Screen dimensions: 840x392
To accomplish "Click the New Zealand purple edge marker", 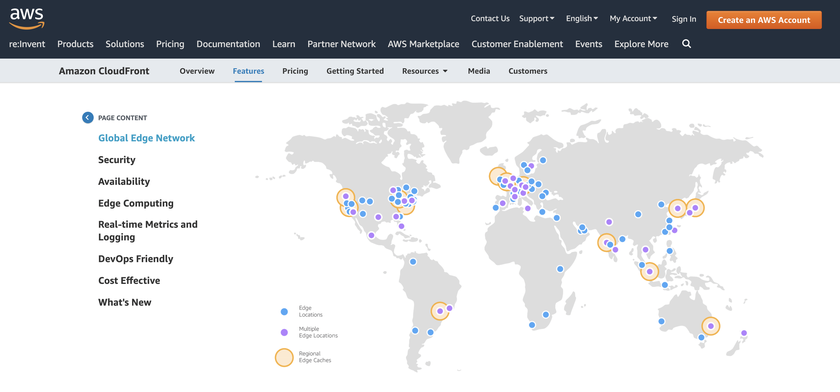I will 744,333.
